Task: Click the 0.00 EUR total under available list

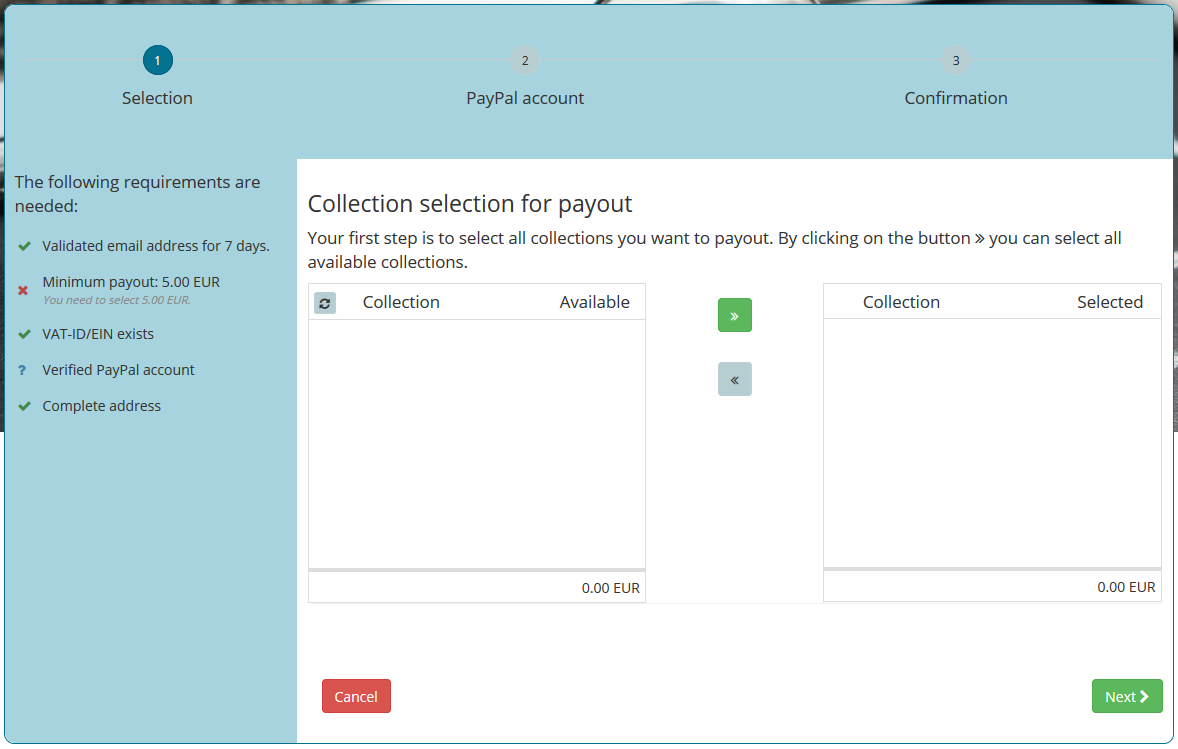Action: (611, 588)
